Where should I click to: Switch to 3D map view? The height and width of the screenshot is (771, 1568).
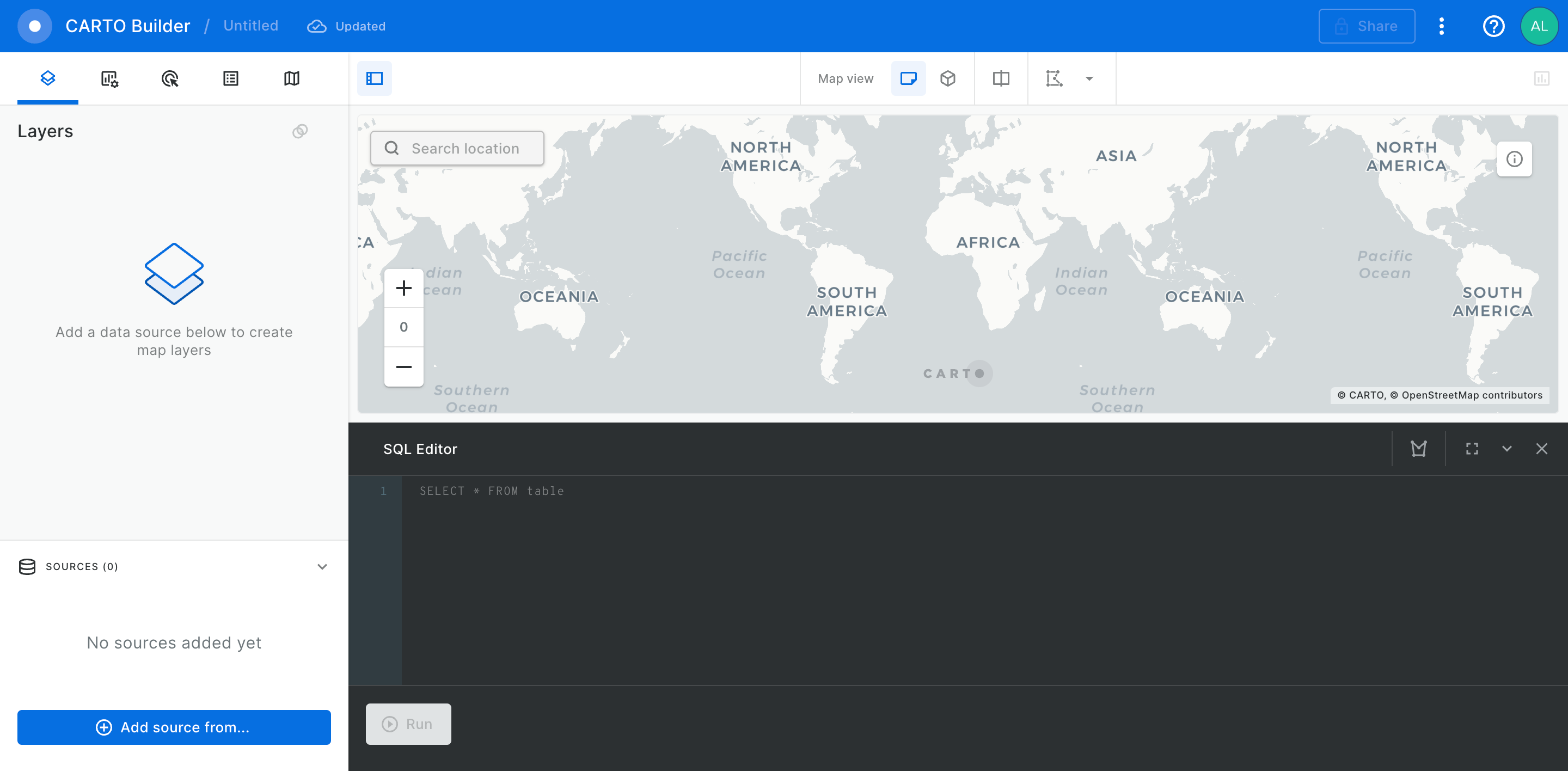(948, 78)
